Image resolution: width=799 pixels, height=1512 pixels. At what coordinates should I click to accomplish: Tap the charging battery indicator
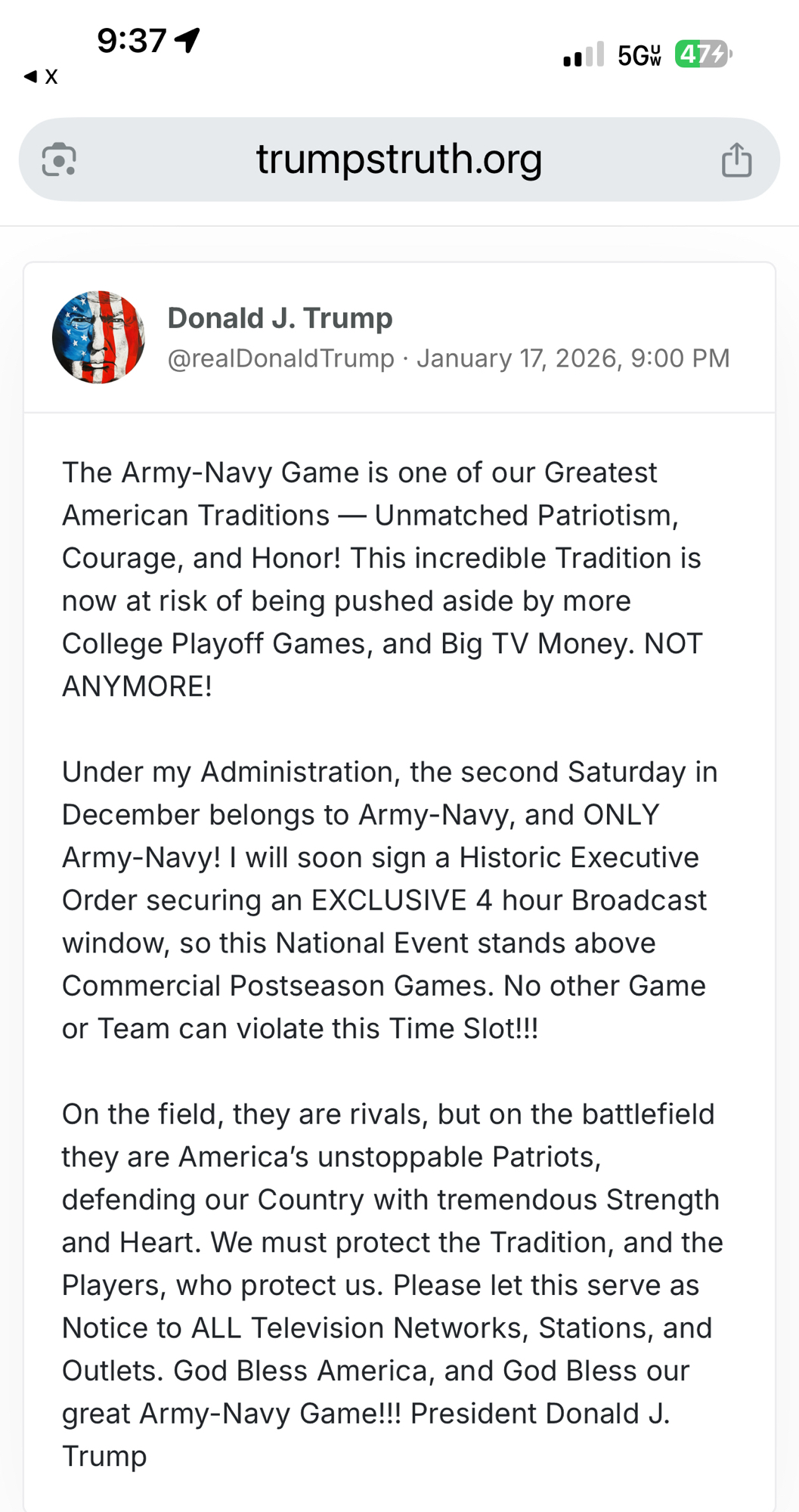(703, 54)
